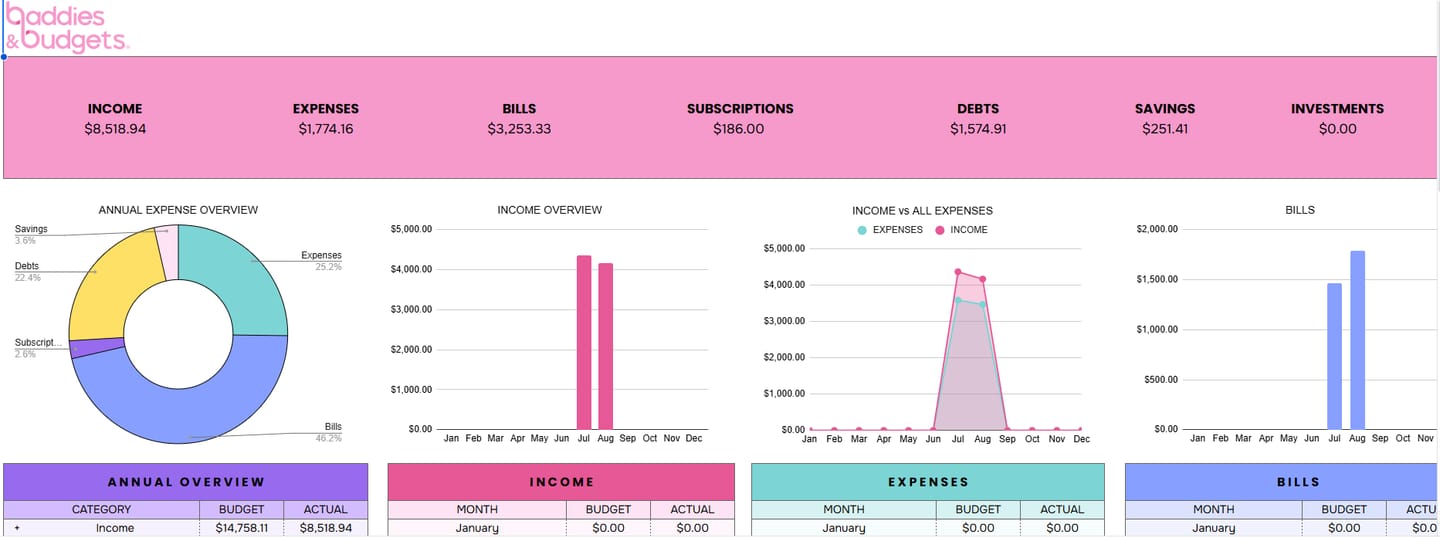Select the ANNUAL EXPENSE OVERVIEW chart title
The height and width of the screenshot is (537, 1440).
point(178,210)
